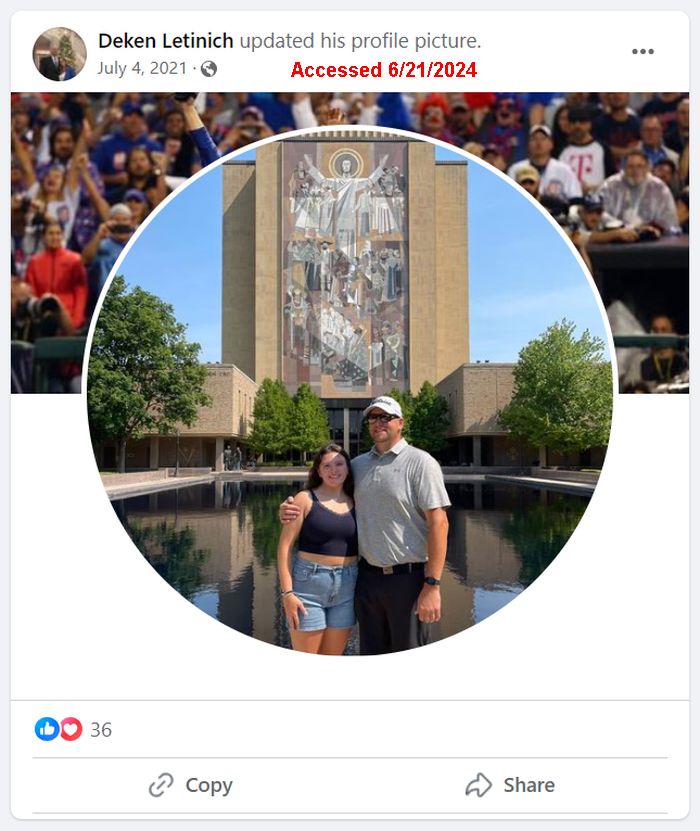This screenshot has height=831, width=700.
Task: Click the Share button label
Action: (x=529, y=785)
